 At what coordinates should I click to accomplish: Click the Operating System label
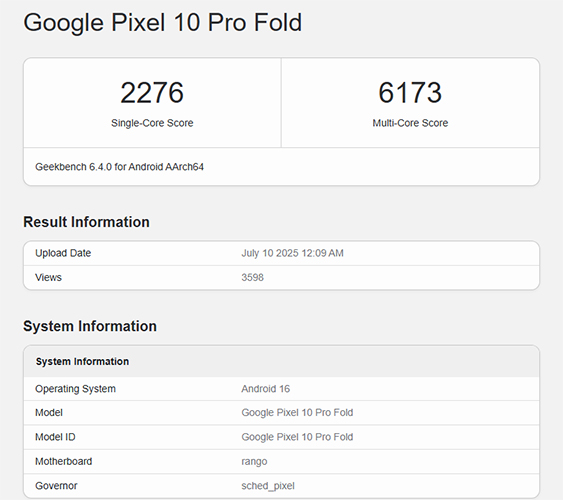pos(75,389)
